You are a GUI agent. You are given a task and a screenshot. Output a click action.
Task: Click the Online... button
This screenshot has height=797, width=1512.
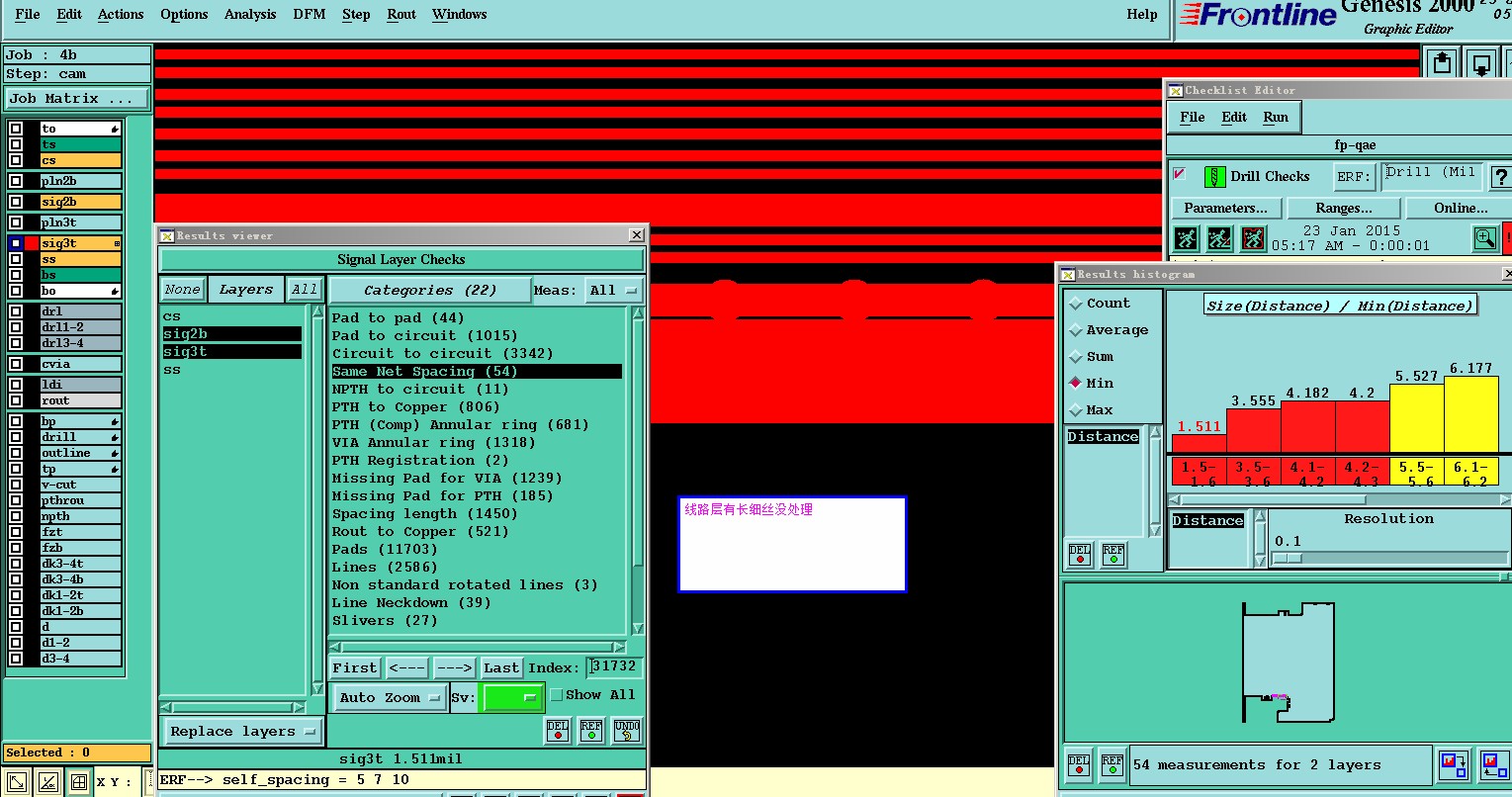[1460, 209]
